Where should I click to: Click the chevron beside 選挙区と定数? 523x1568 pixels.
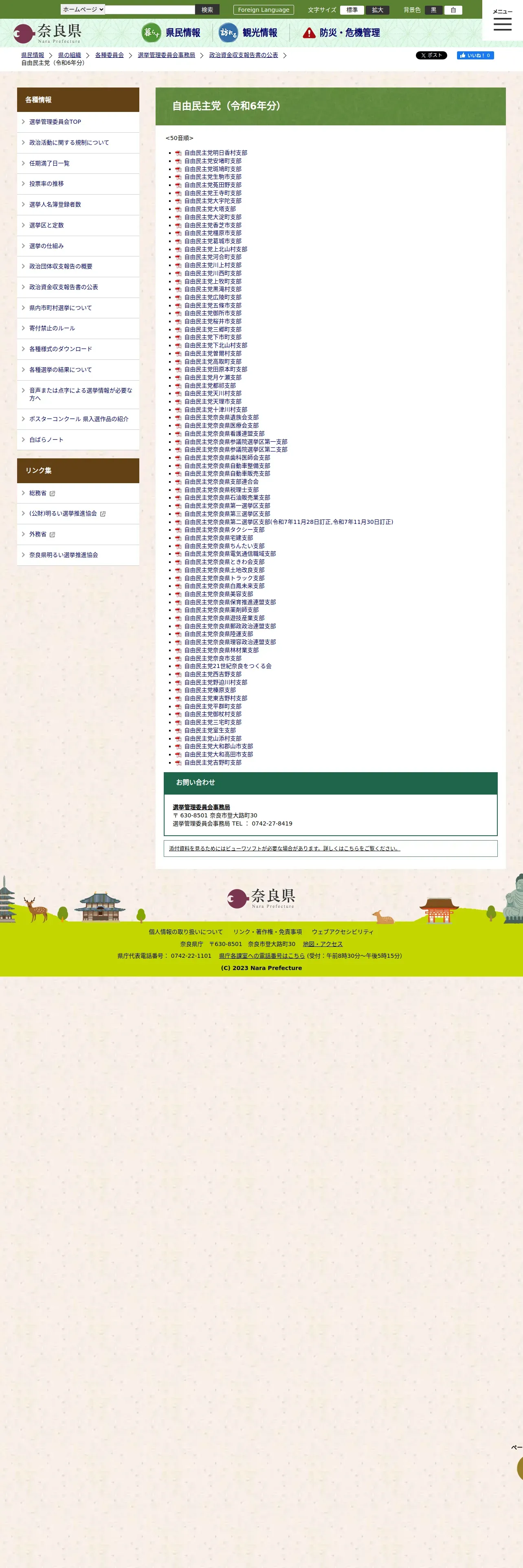click(x=23, y=225)
